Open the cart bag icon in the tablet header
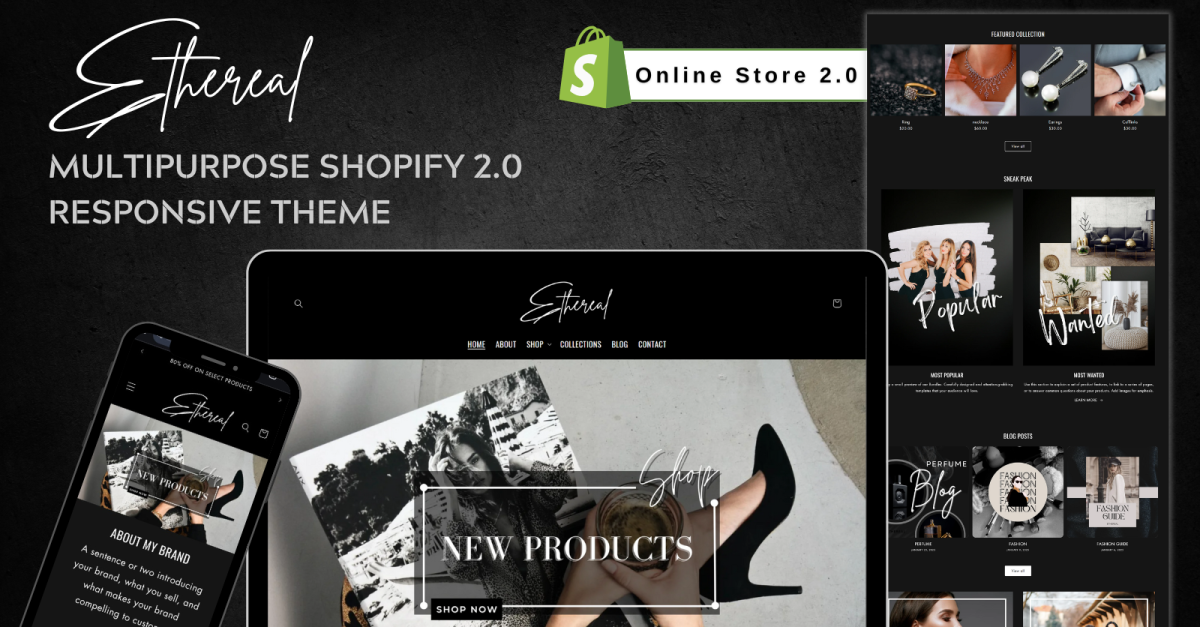This screenshot has width=1200, height=627. pyautogui.click(x=837, y=303)
